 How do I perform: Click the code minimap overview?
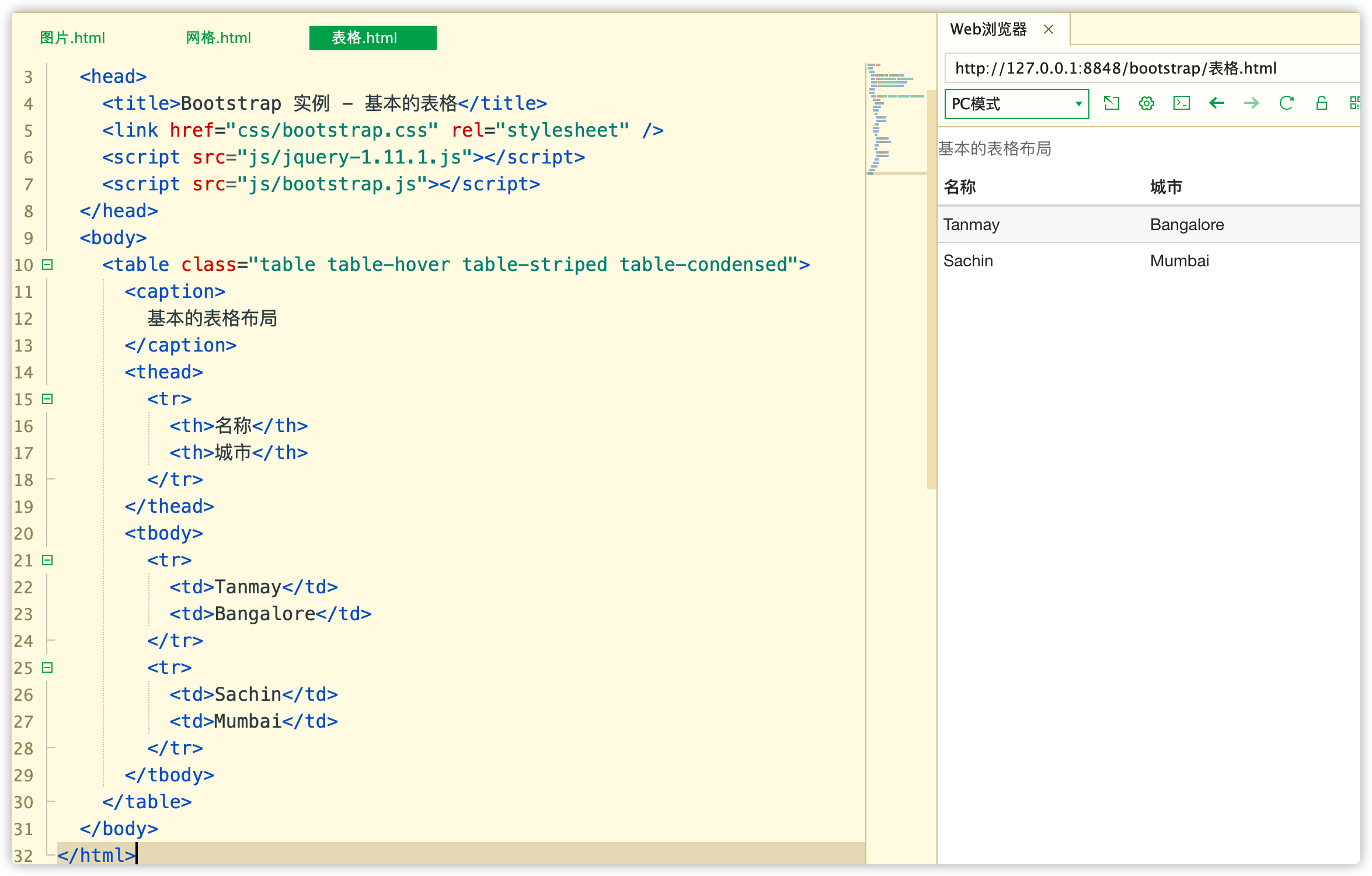[896, 119]
